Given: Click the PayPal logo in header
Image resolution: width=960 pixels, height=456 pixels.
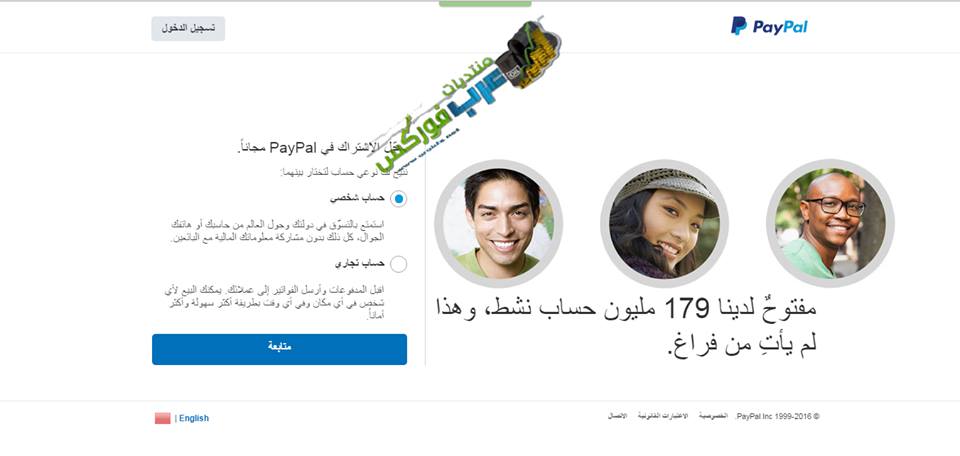Looking at the screenshot, I should pyautogui.click(x=769, y=26).
